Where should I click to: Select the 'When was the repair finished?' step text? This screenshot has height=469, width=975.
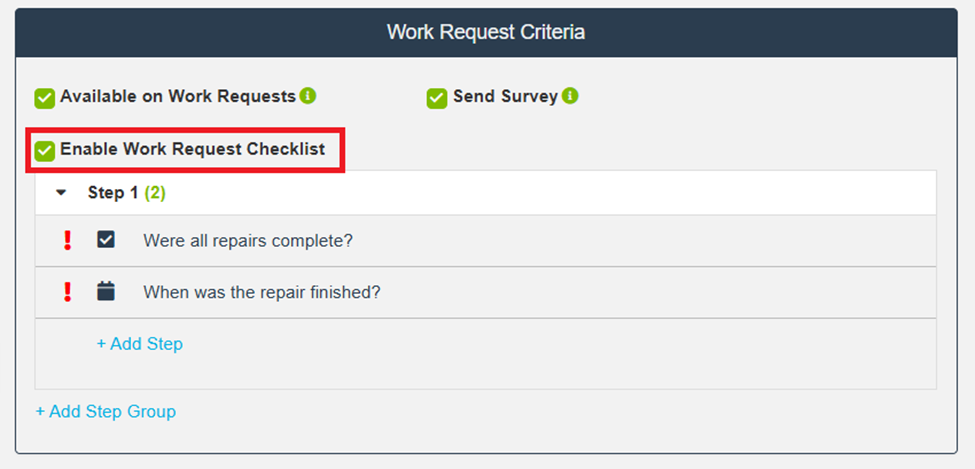[x=262, y=292]
